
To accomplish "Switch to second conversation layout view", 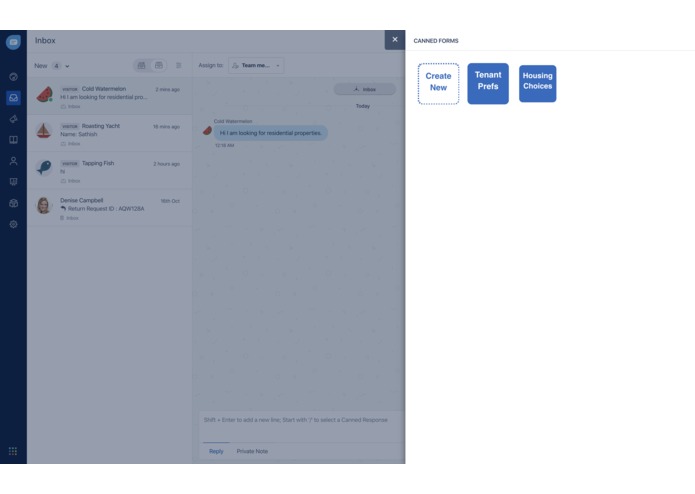I will tap(159, 66).
